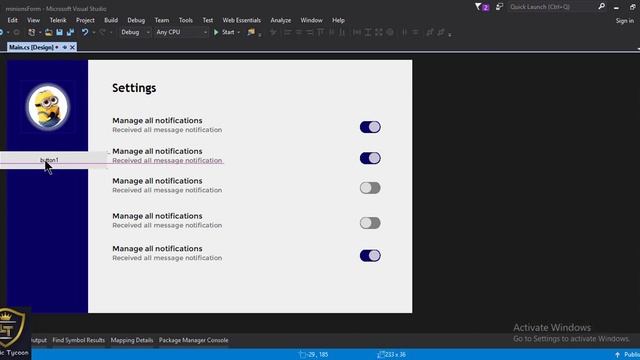Open the layout toolbar overflow arrow
The width and height of the screenshot is (640, 360).
(x=450, y=35)
